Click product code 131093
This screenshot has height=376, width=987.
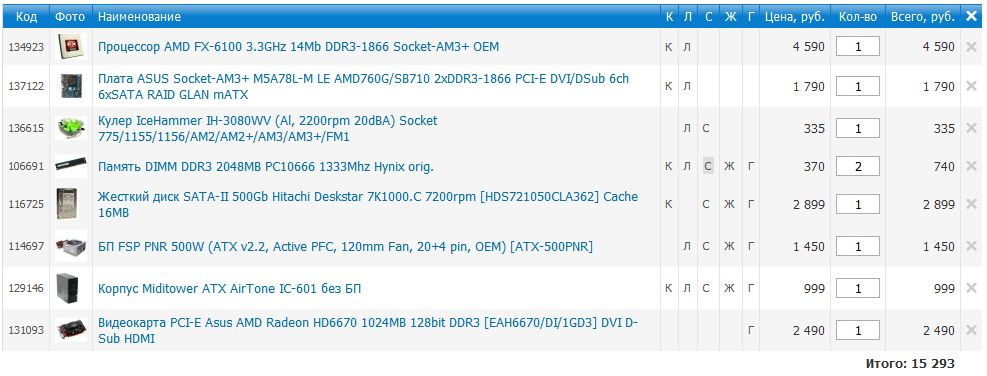point(26,330)
